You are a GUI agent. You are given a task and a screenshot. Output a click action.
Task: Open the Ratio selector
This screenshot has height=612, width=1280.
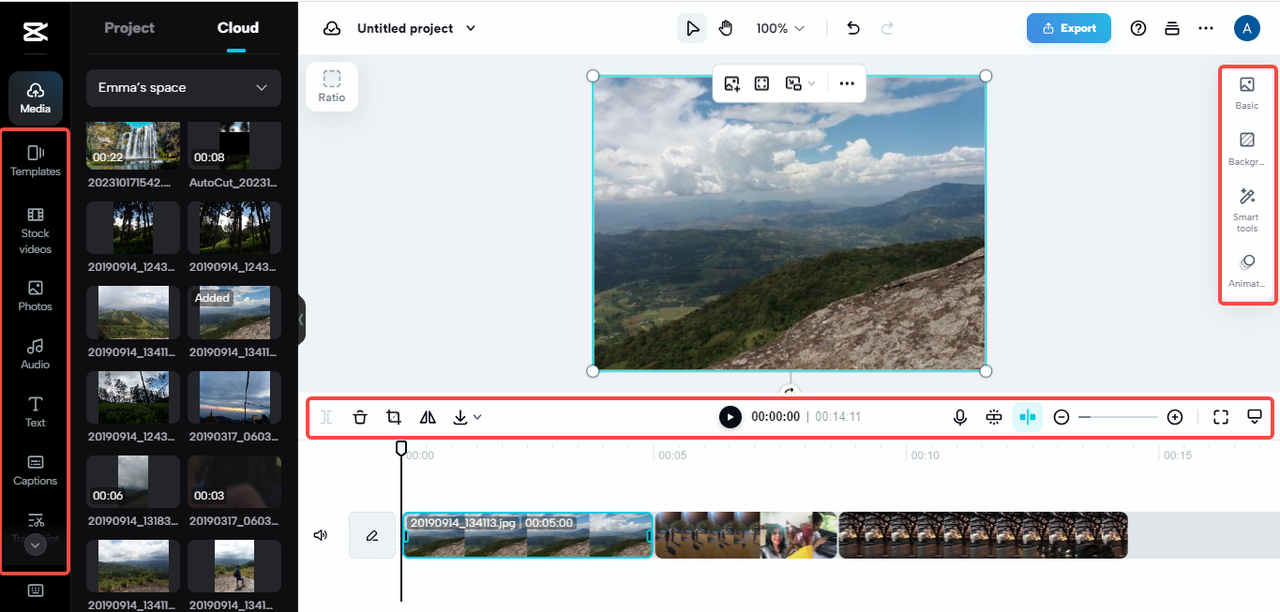[x=332, y=86]
